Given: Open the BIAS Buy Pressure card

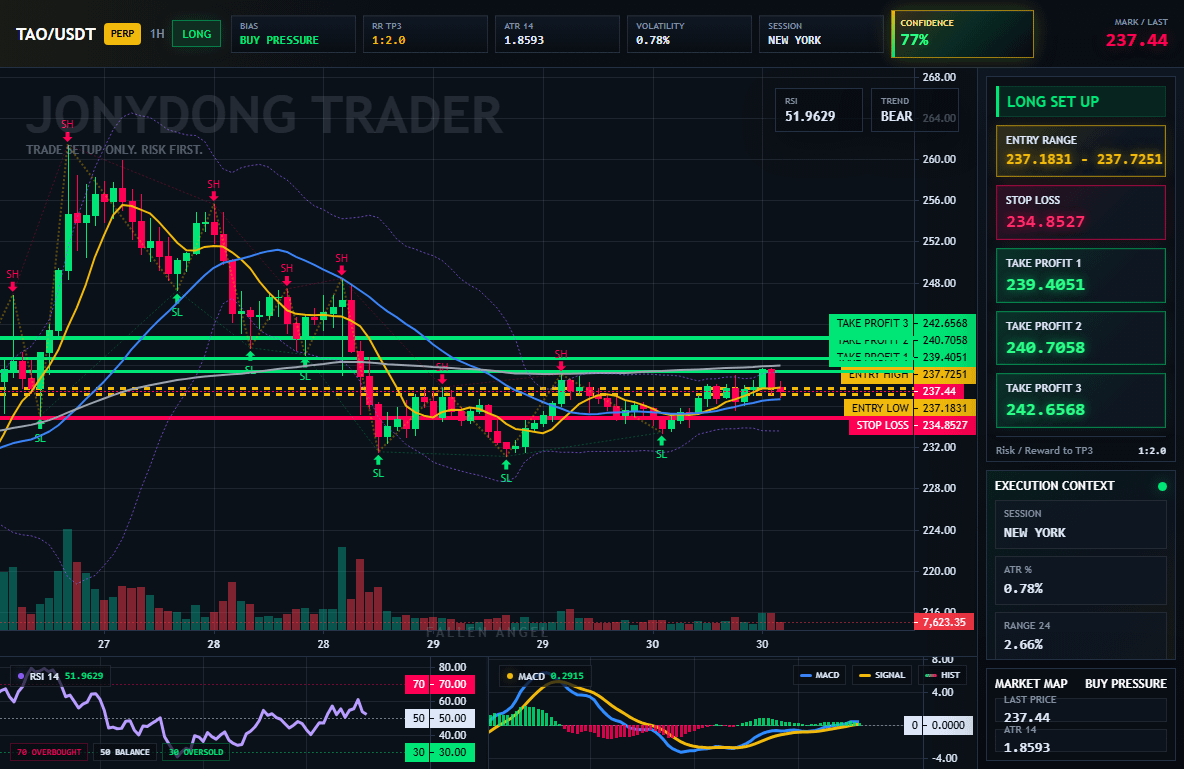Looking at the screenshot, I should point(293,34).
